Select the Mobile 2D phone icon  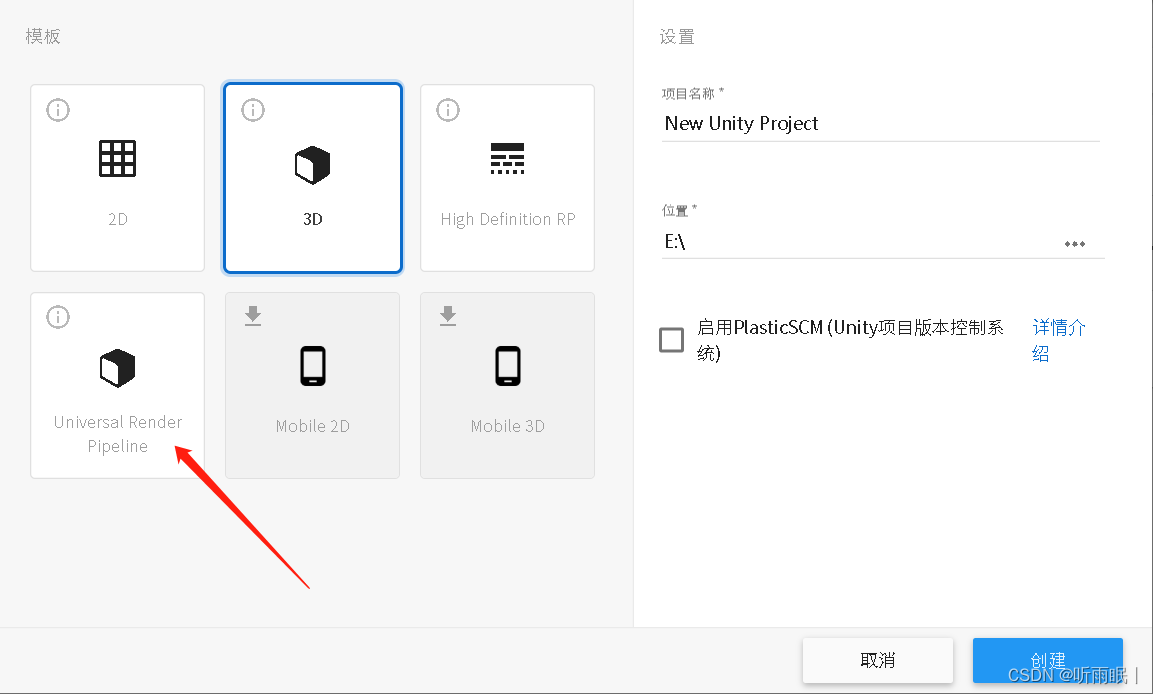click(313, 365)
